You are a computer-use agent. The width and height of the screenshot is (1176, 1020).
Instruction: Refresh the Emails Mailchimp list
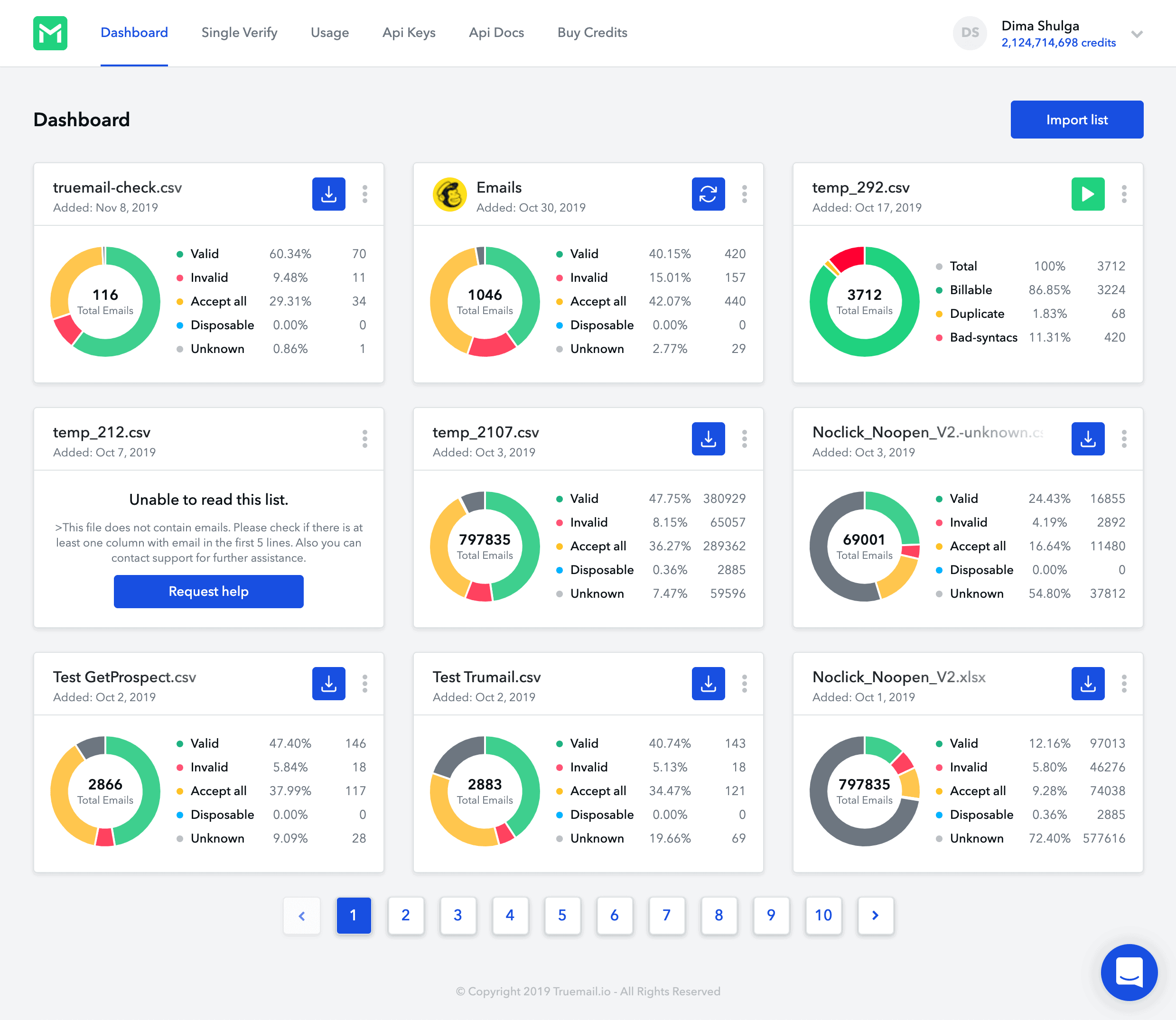click(x=708, y=194)
